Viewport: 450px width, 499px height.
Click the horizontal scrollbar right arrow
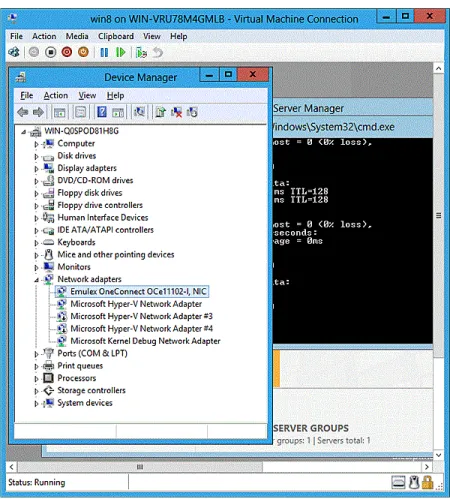click(427, 467)
